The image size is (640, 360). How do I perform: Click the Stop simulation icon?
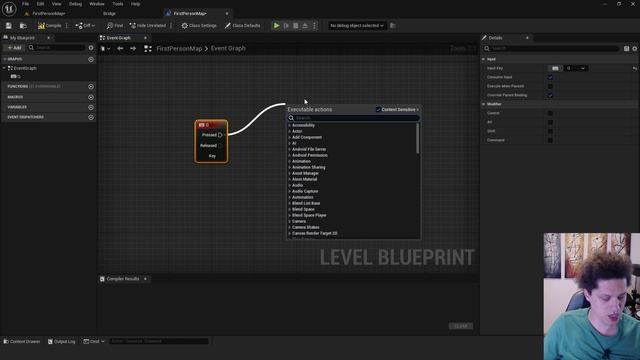[x=296, y=26]
